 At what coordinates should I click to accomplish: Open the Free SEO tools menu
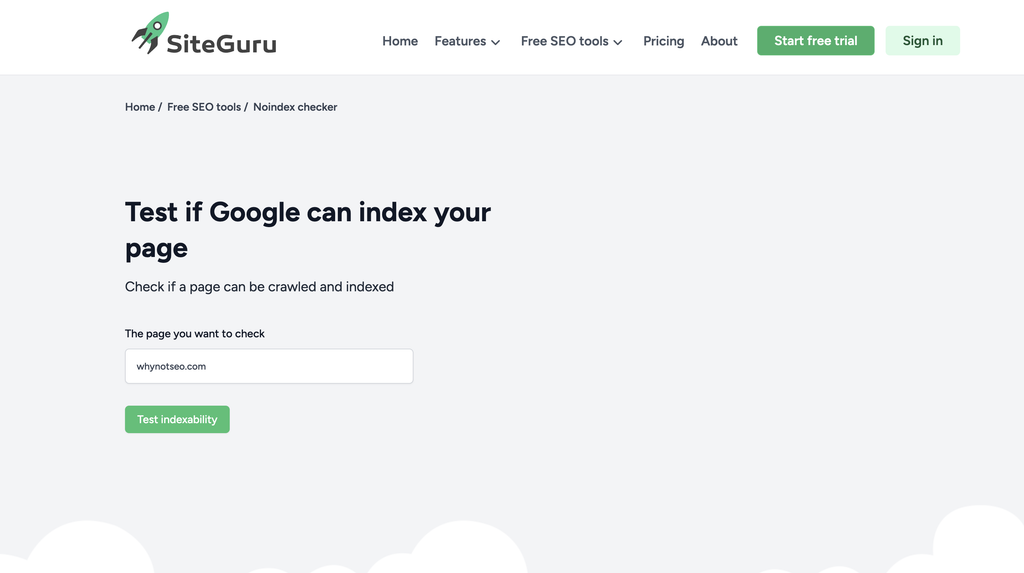[x=571, y=41]
